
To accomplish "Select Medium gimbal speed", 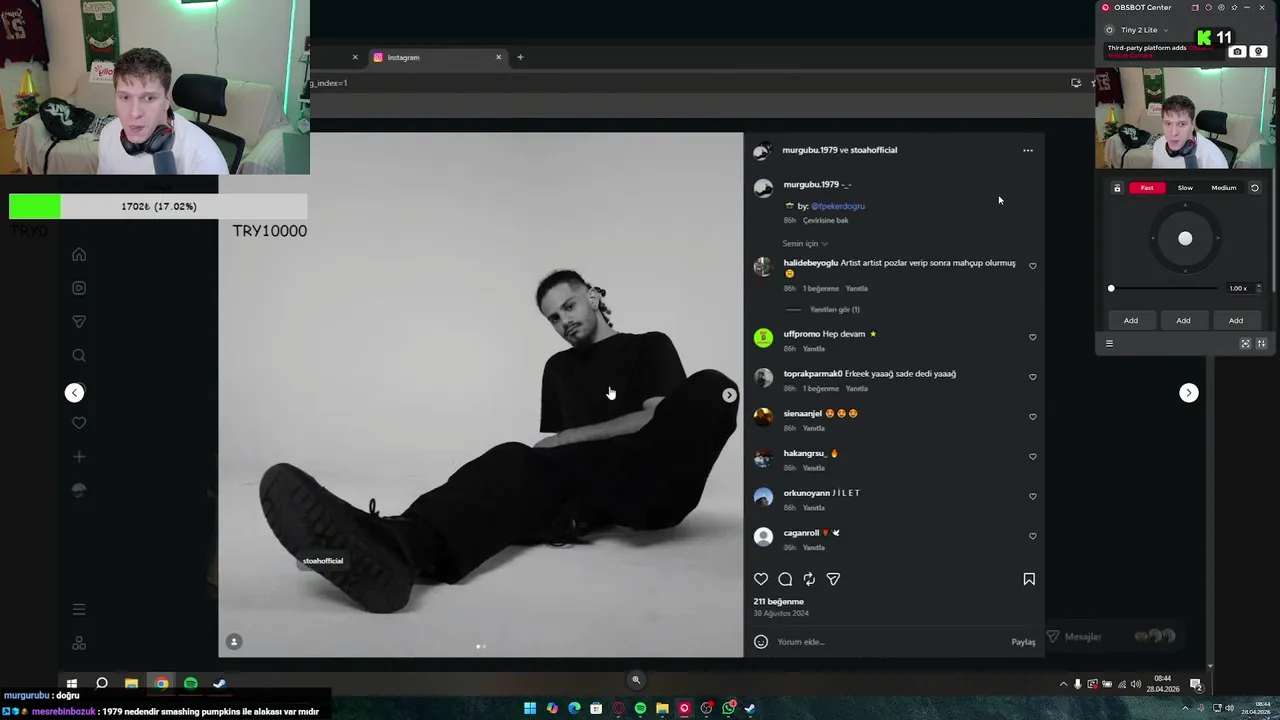I will 1224,188.
